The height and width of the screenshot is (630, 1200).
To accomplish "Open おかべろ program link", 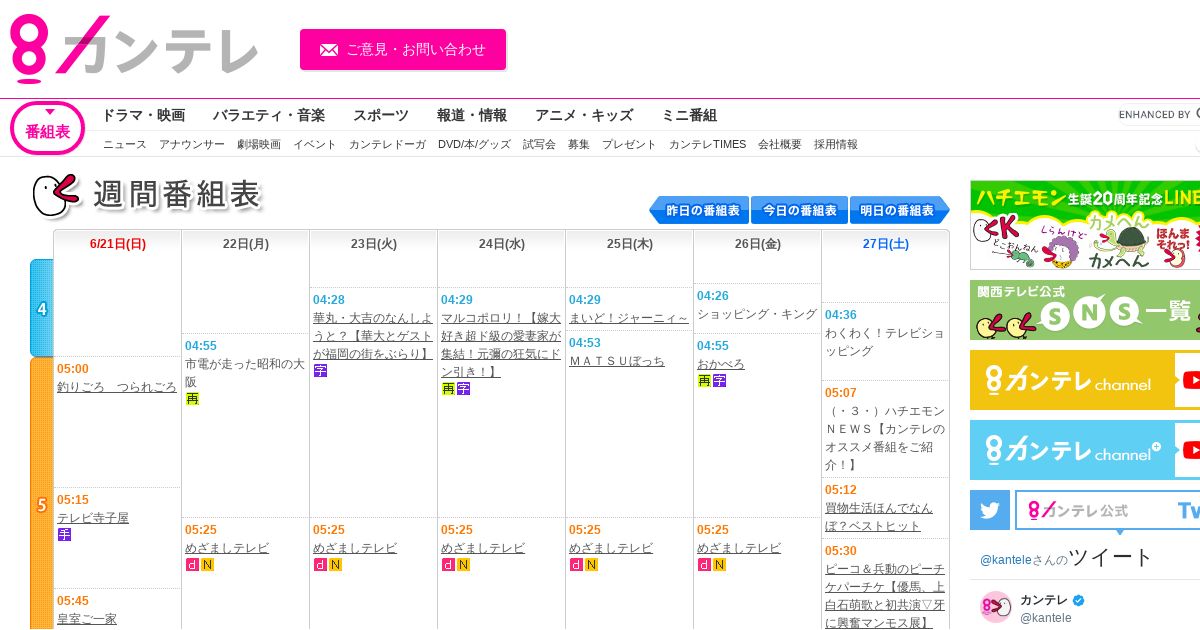I will pyautogui.click(x=721, y=364).
